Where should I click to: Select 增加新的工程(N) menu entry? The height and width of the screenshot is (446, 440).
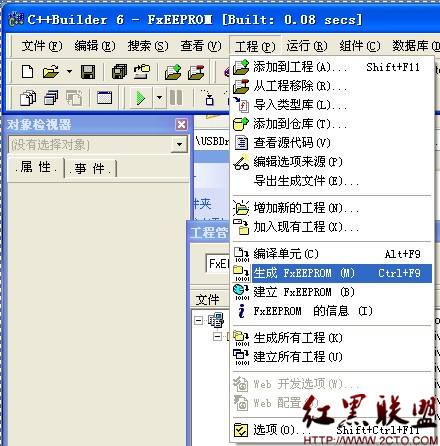(x=332, y=208)
